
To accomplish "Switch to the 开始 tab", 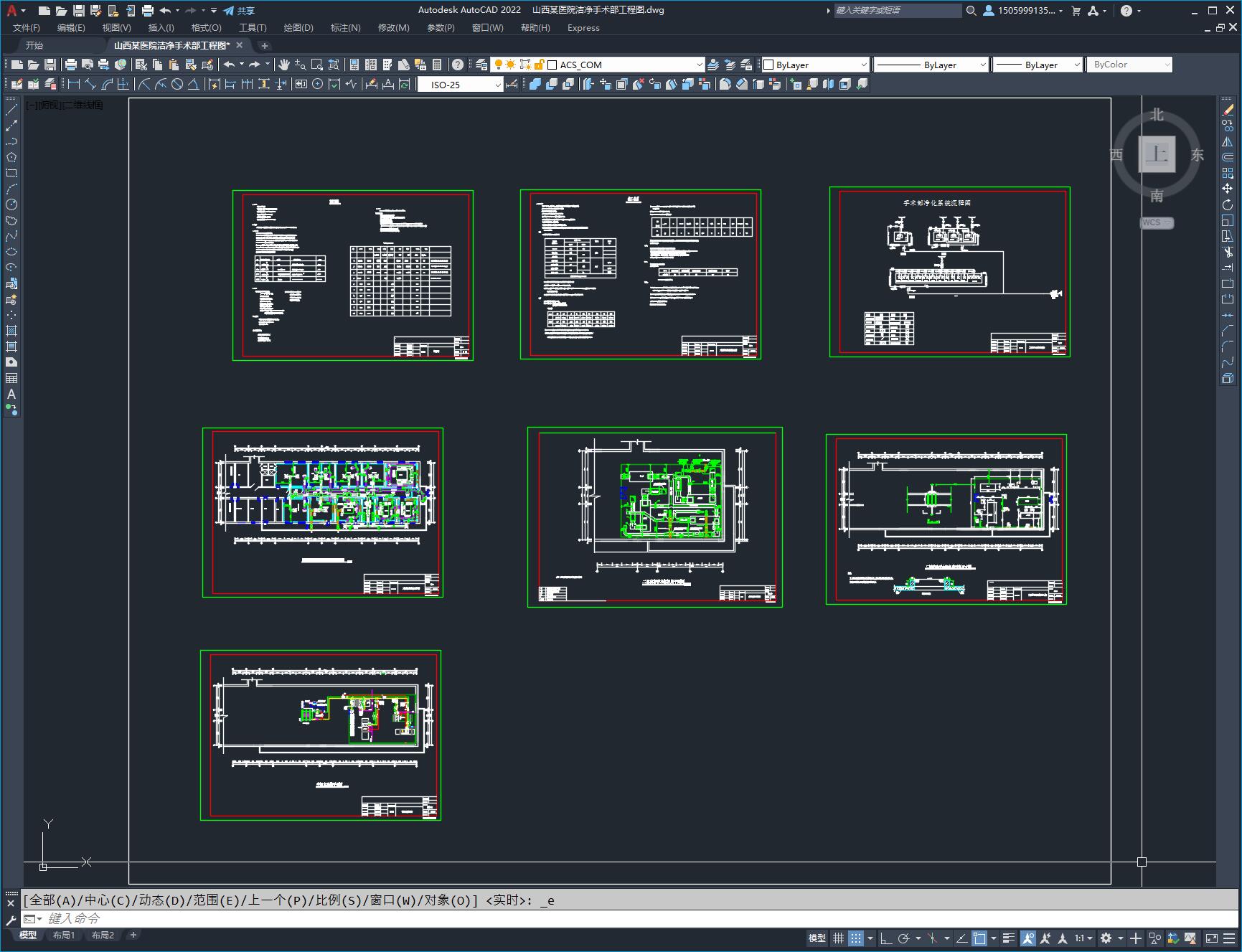I will click(34, 45).
